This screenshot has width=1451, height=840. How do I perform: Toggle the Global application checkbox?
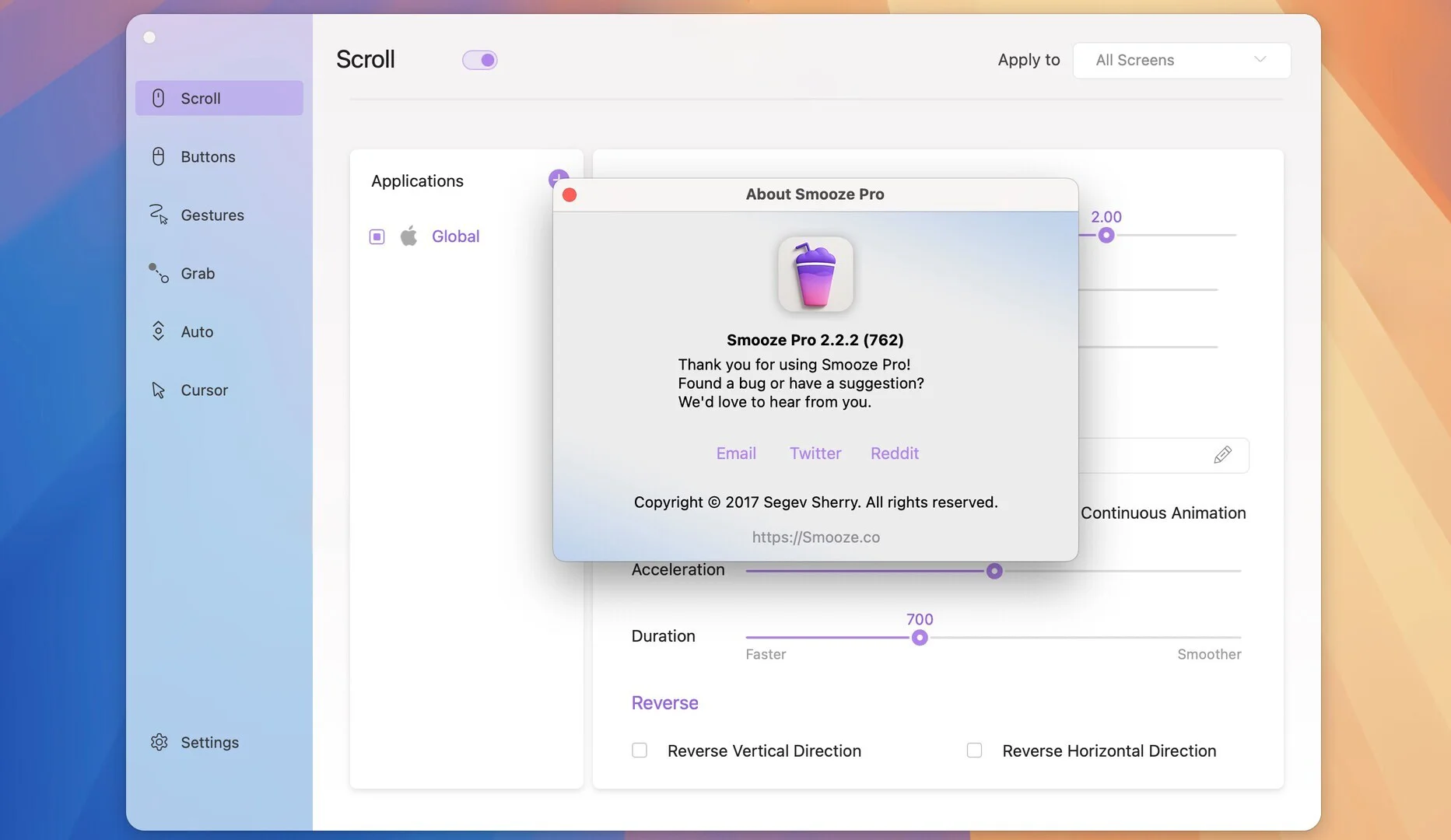(x=377, y=236)
